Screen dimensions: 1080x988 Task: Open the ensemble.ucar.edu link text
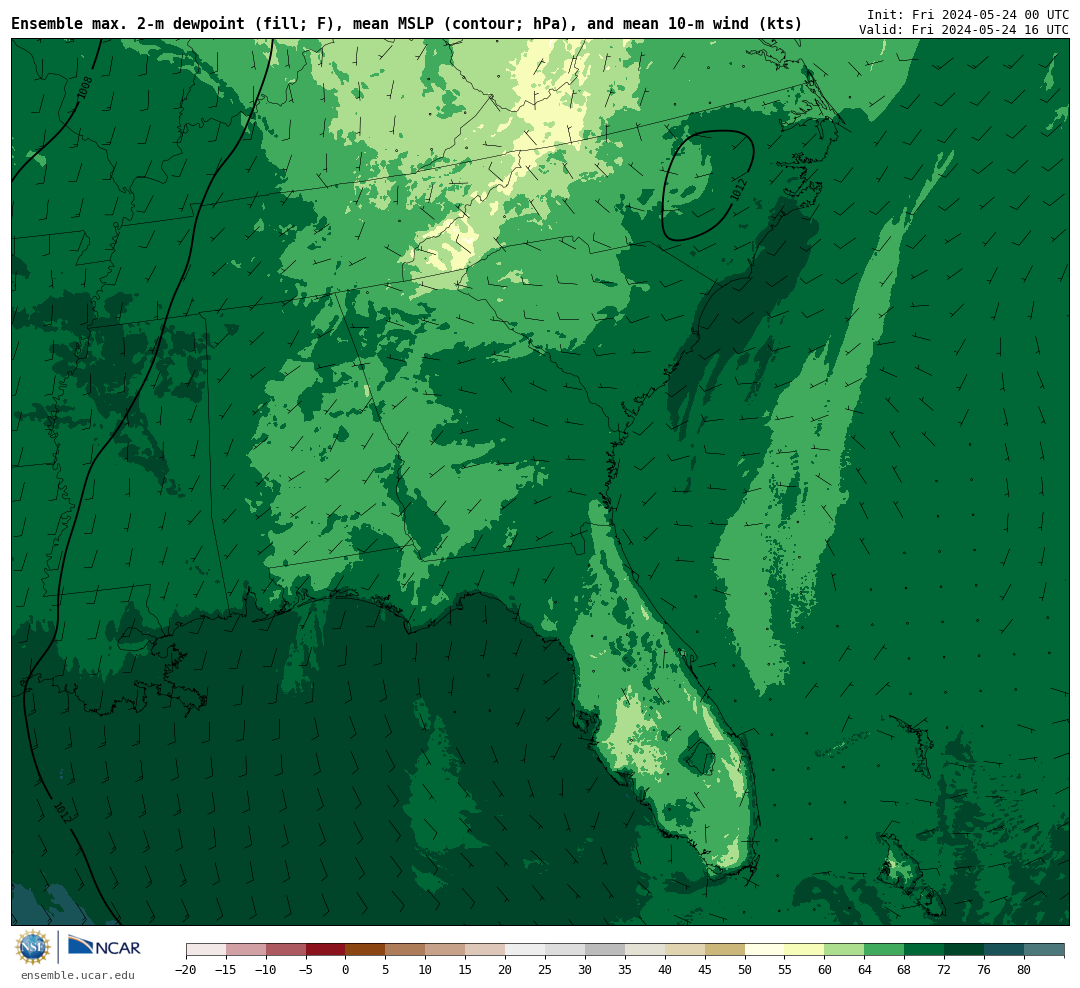pos(78,975)
